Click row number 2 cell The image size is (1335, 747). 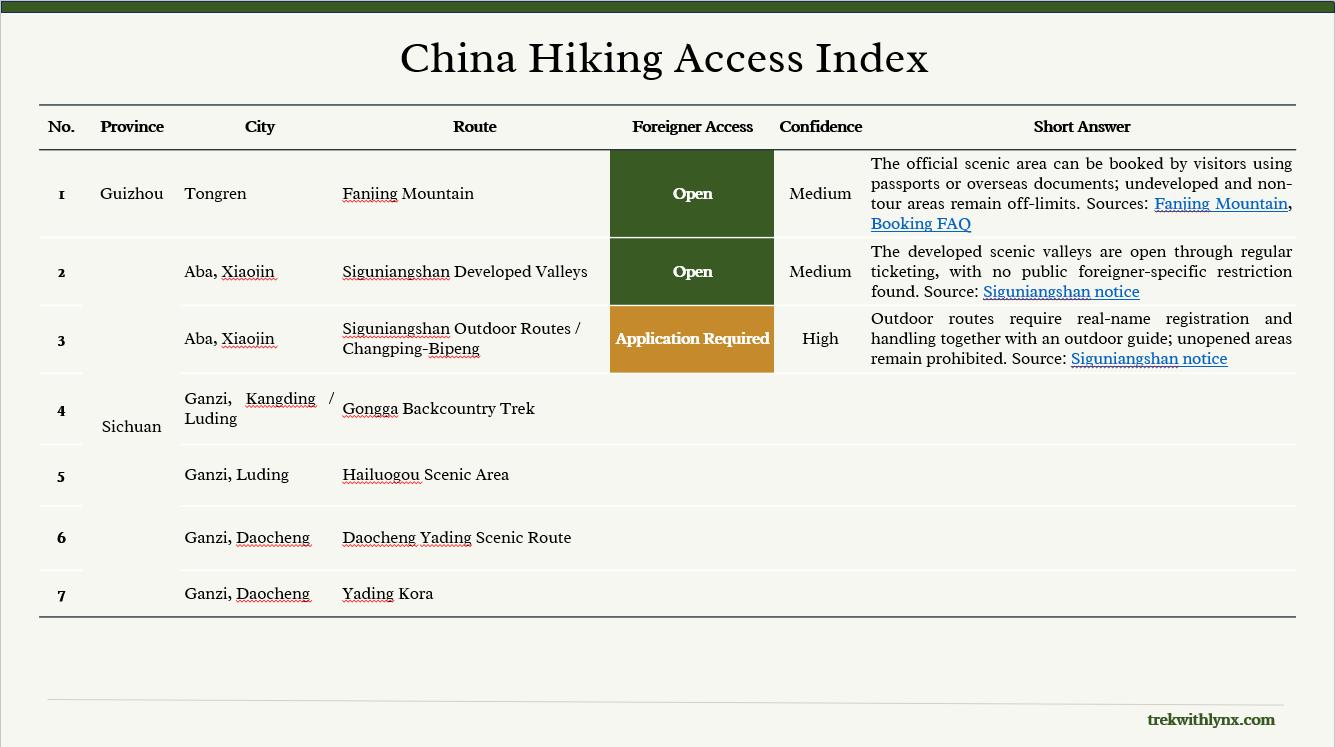point(61,272)
